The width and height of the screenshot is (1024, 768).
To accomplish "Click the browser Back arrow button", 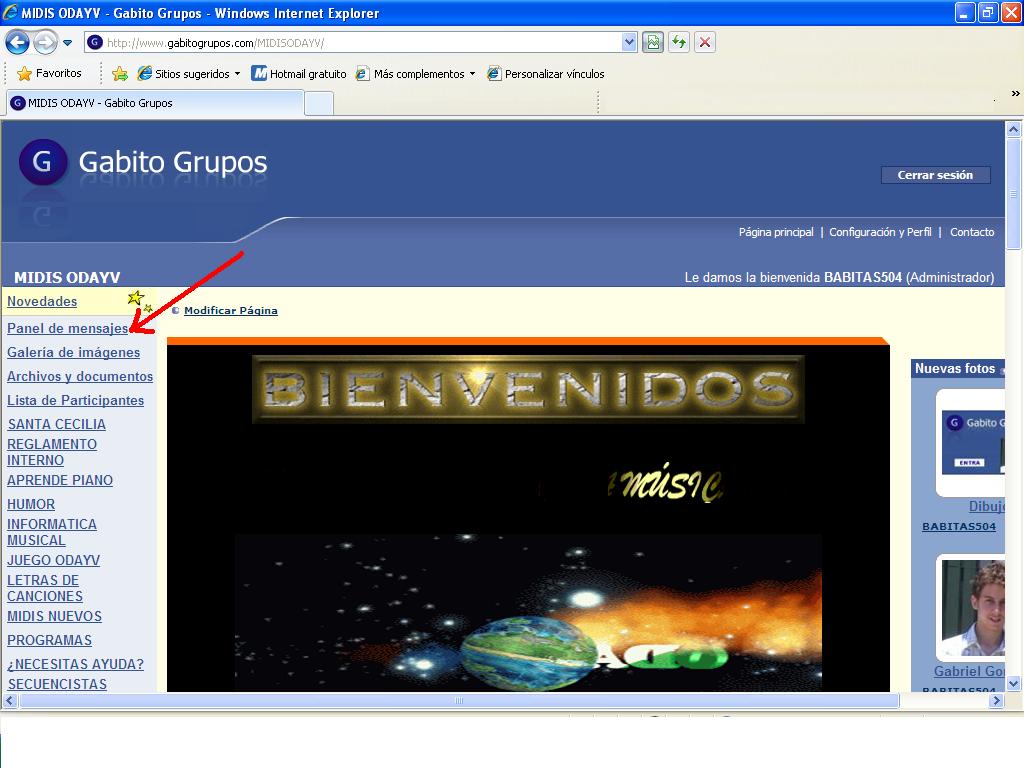I will [17, 42].
